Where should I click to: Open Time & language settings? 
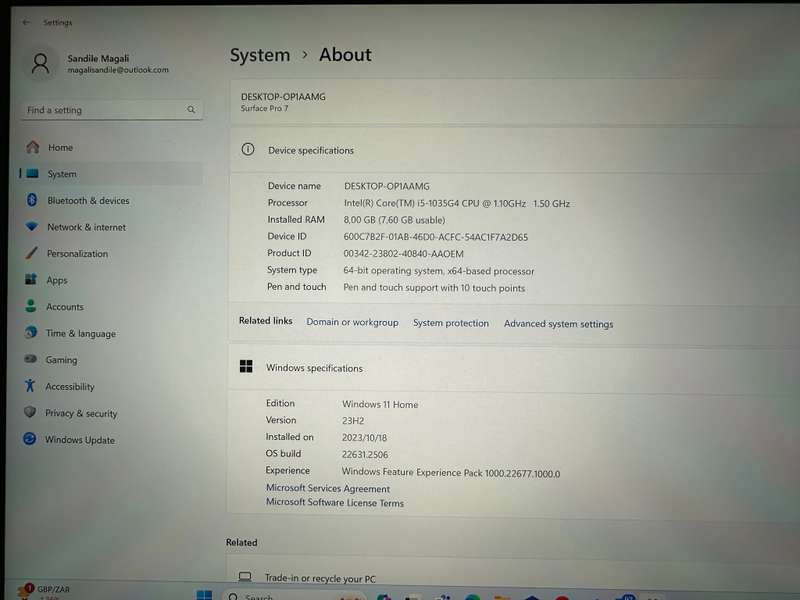coord(111,333)
